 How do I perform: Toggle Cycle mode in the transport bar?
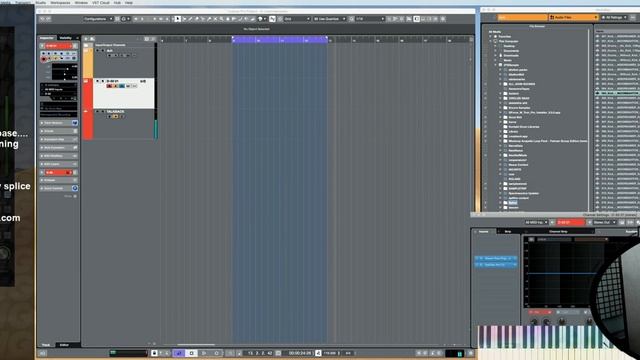179,353
